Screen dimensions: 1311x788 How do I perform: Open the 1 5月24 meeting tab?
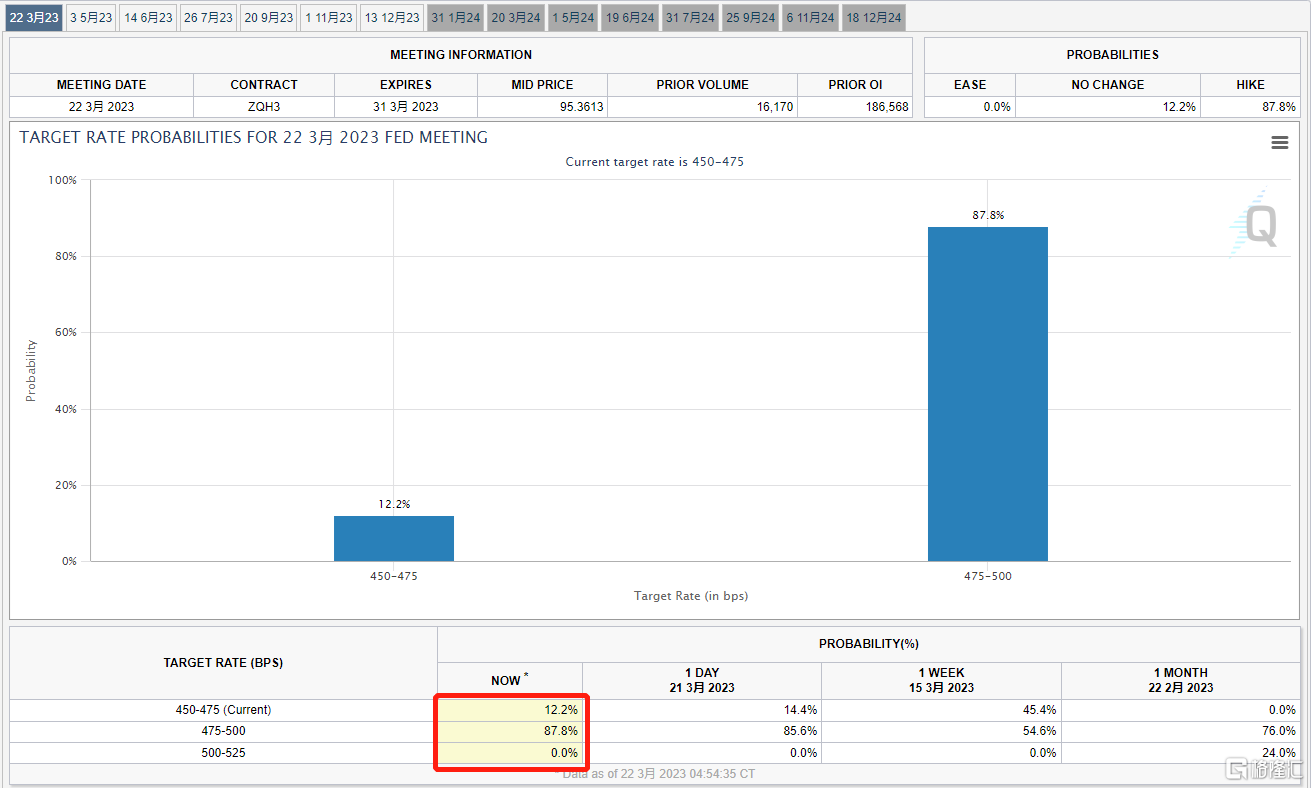573,18
